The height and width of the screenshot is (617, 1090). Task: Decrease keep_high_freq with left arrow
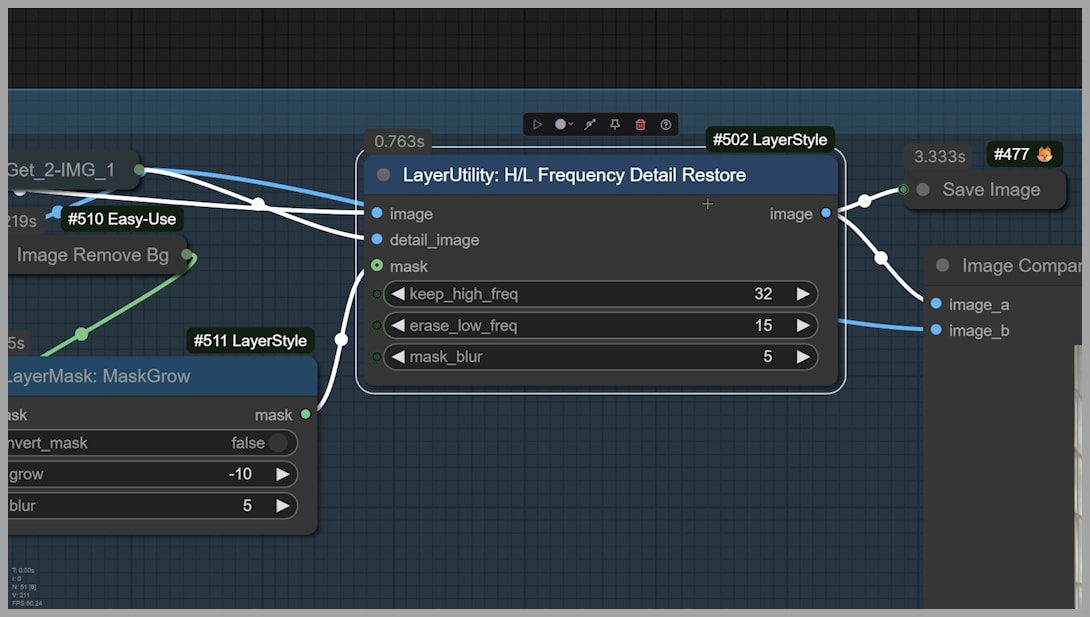(397, 294)
